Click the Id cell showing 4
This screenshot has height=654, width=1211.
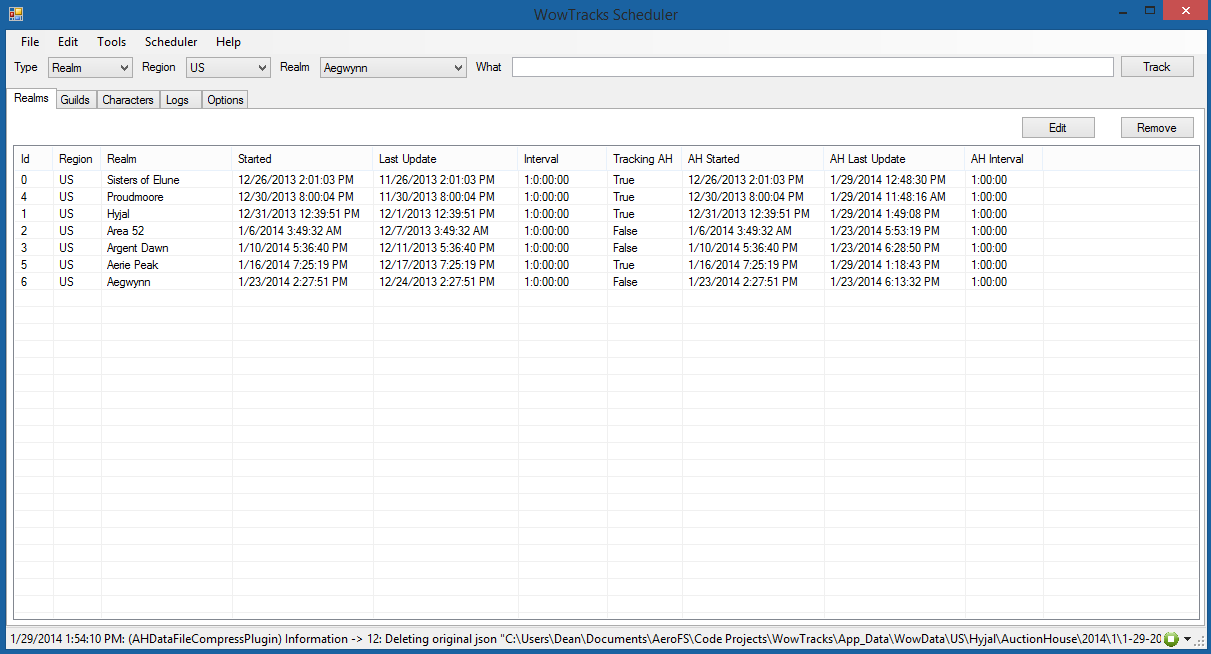click(x=25, y=197)
